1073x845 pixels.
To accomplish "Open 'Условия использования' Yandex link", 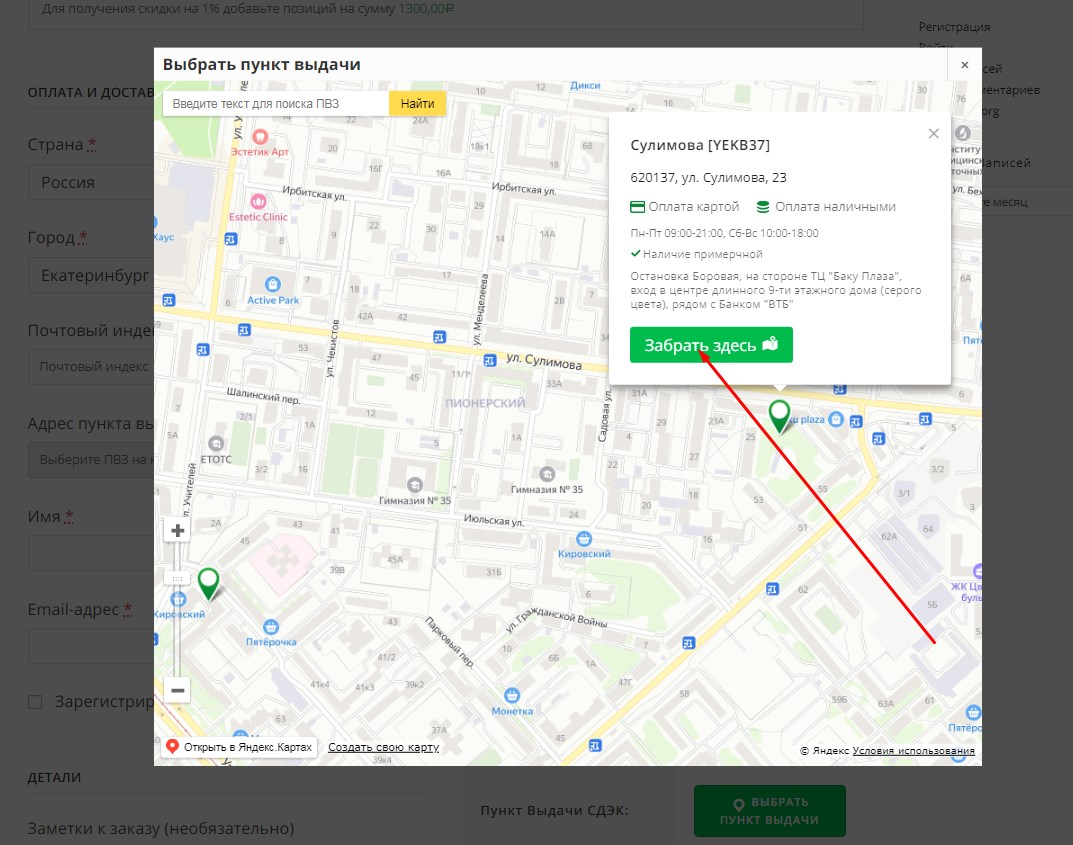I will click(913, 751).
